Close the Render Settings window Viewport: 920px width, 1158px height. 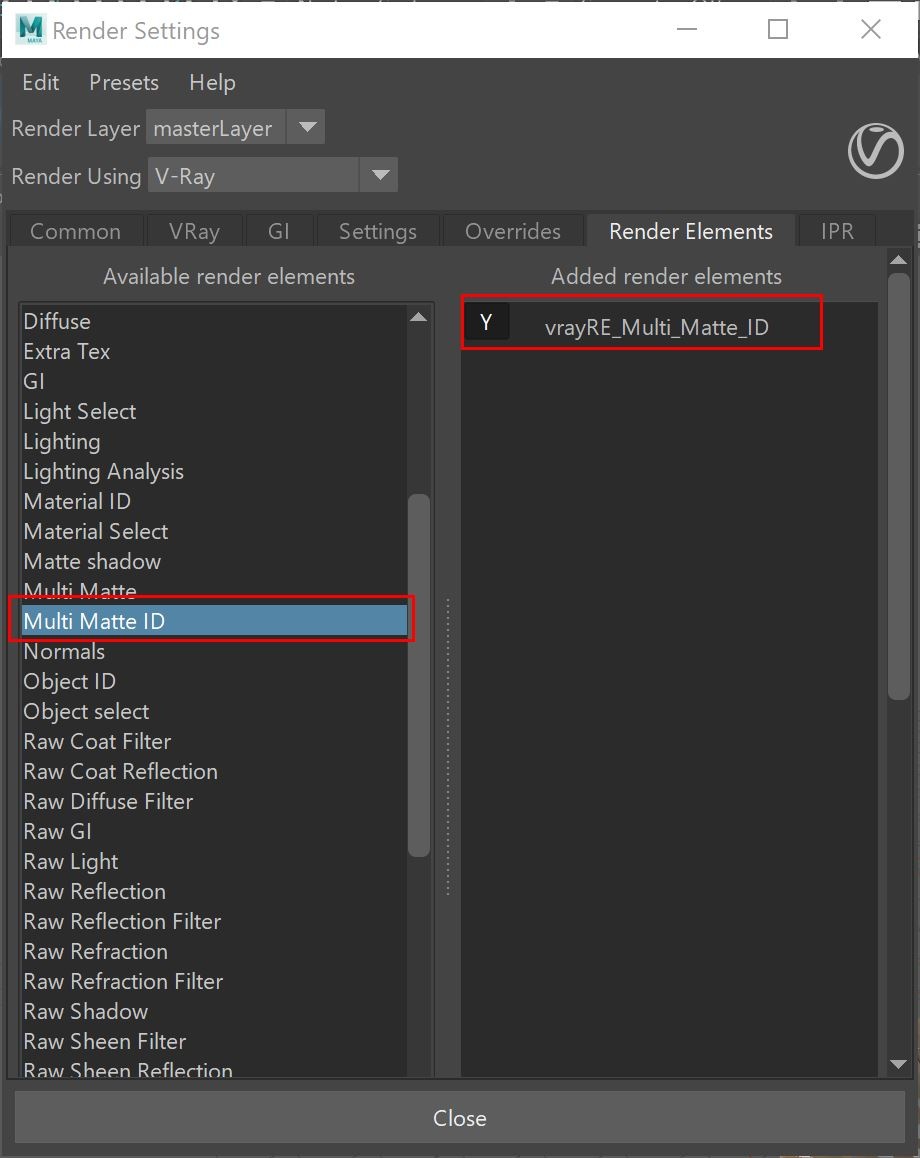click(x=871, y=30)
